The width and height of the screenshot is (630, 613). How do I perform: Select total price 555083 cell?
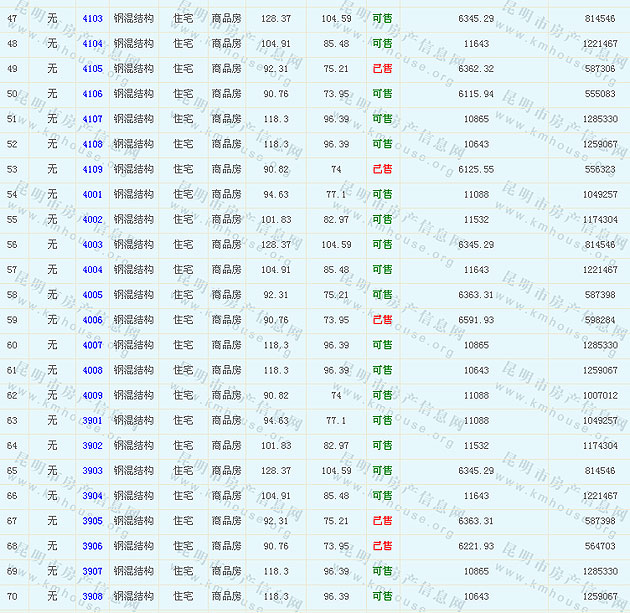598,94
